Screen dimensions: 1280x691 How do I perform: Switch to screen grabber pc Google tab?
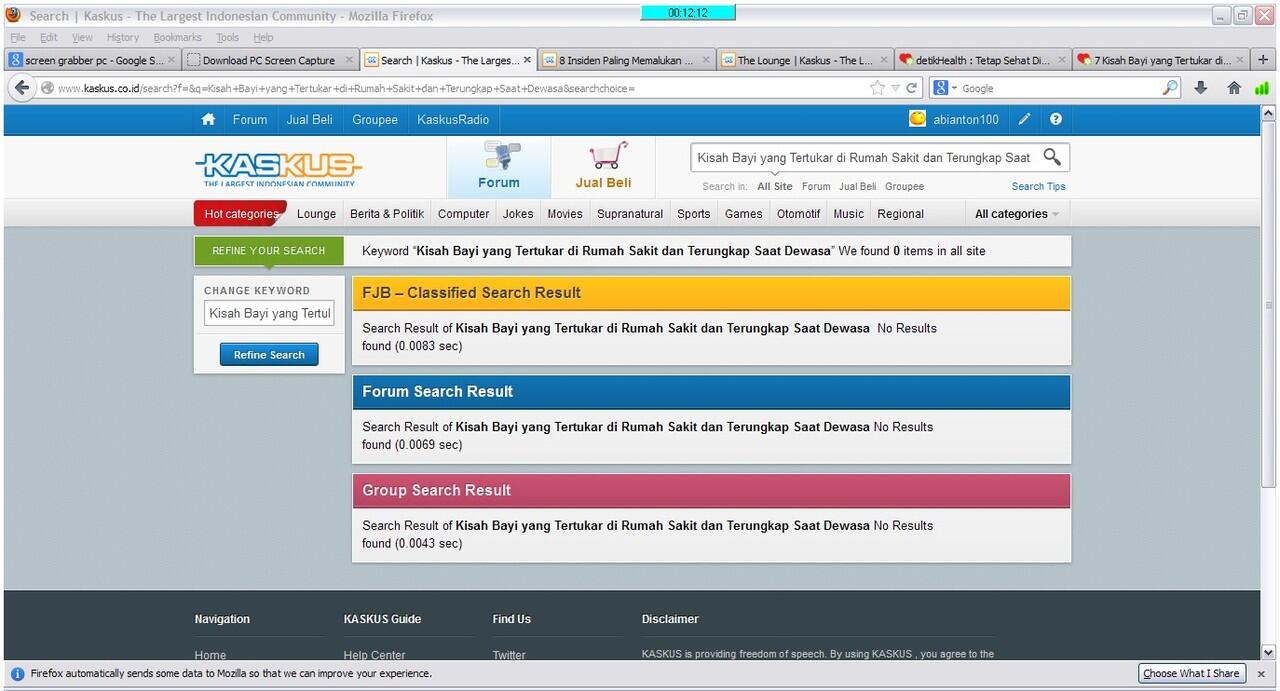[92, 60]
